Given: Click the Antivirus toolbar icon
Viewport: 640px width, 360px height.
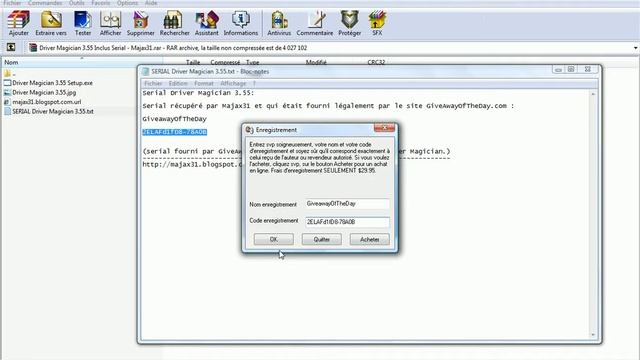Looking at the screenshot, I should pyautogui.click(x=279, y=23).
